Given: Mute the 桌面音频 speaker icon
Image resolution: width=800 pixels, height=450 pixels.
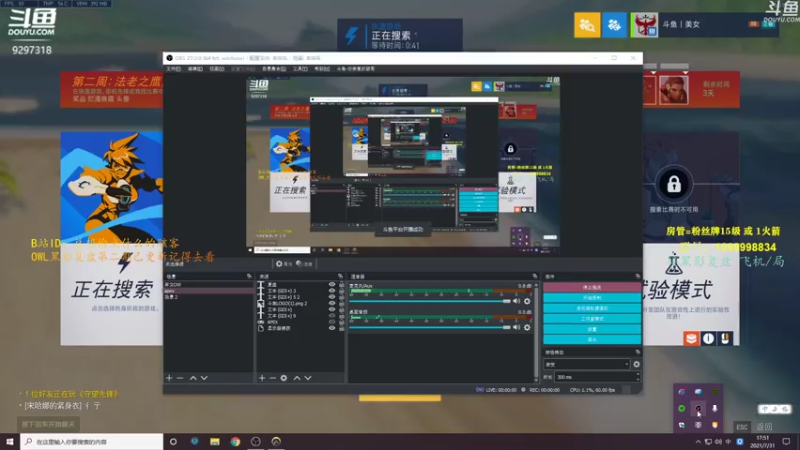Looking at the screenshot, I should 516,328.
